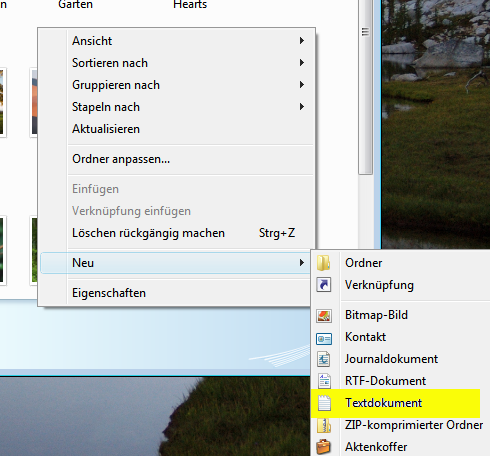Create a new Verknüpfung

401,285
